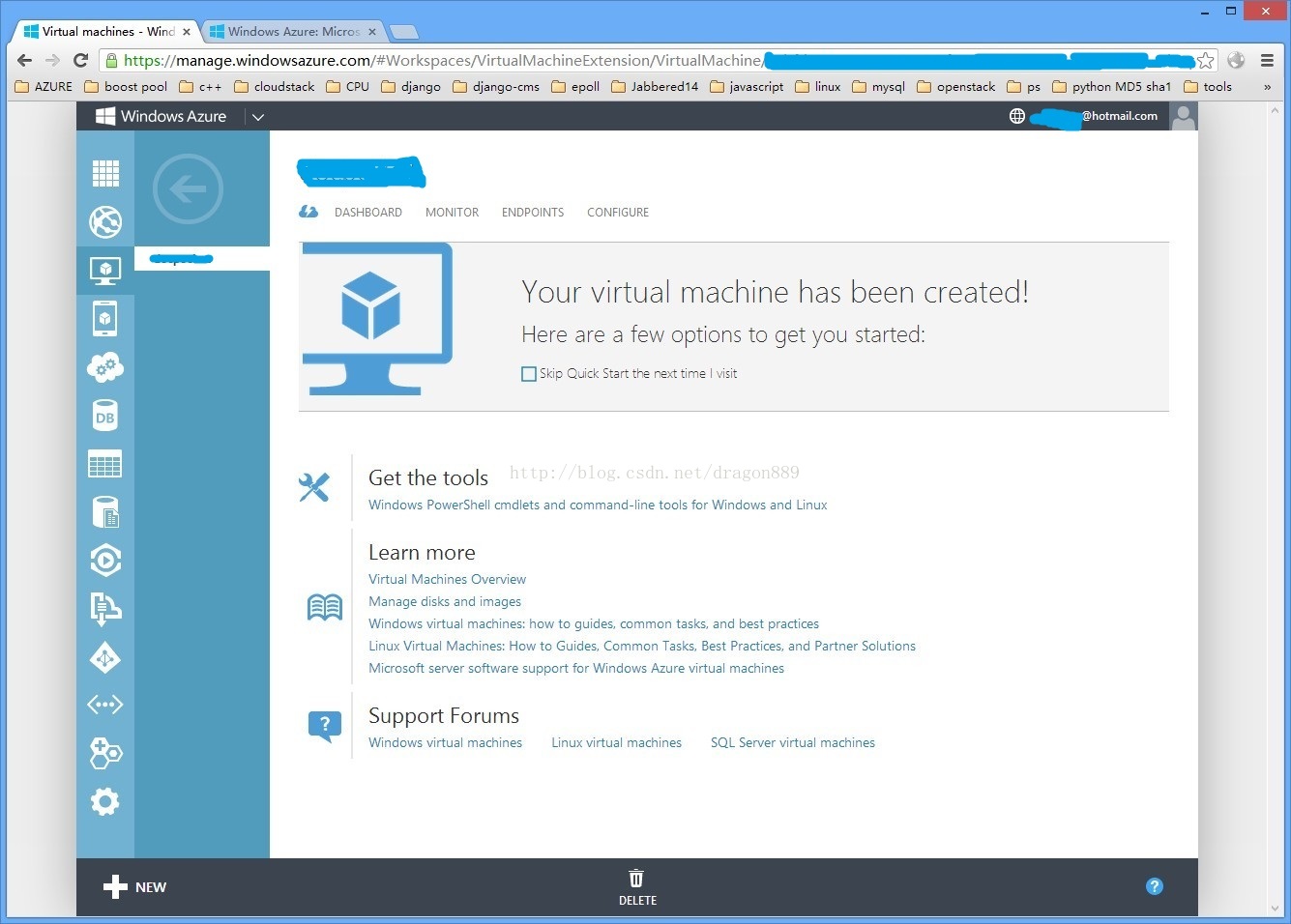Open Media Services play icon
This screenshot has width=1291, height=924.
(x=105, y=561)
